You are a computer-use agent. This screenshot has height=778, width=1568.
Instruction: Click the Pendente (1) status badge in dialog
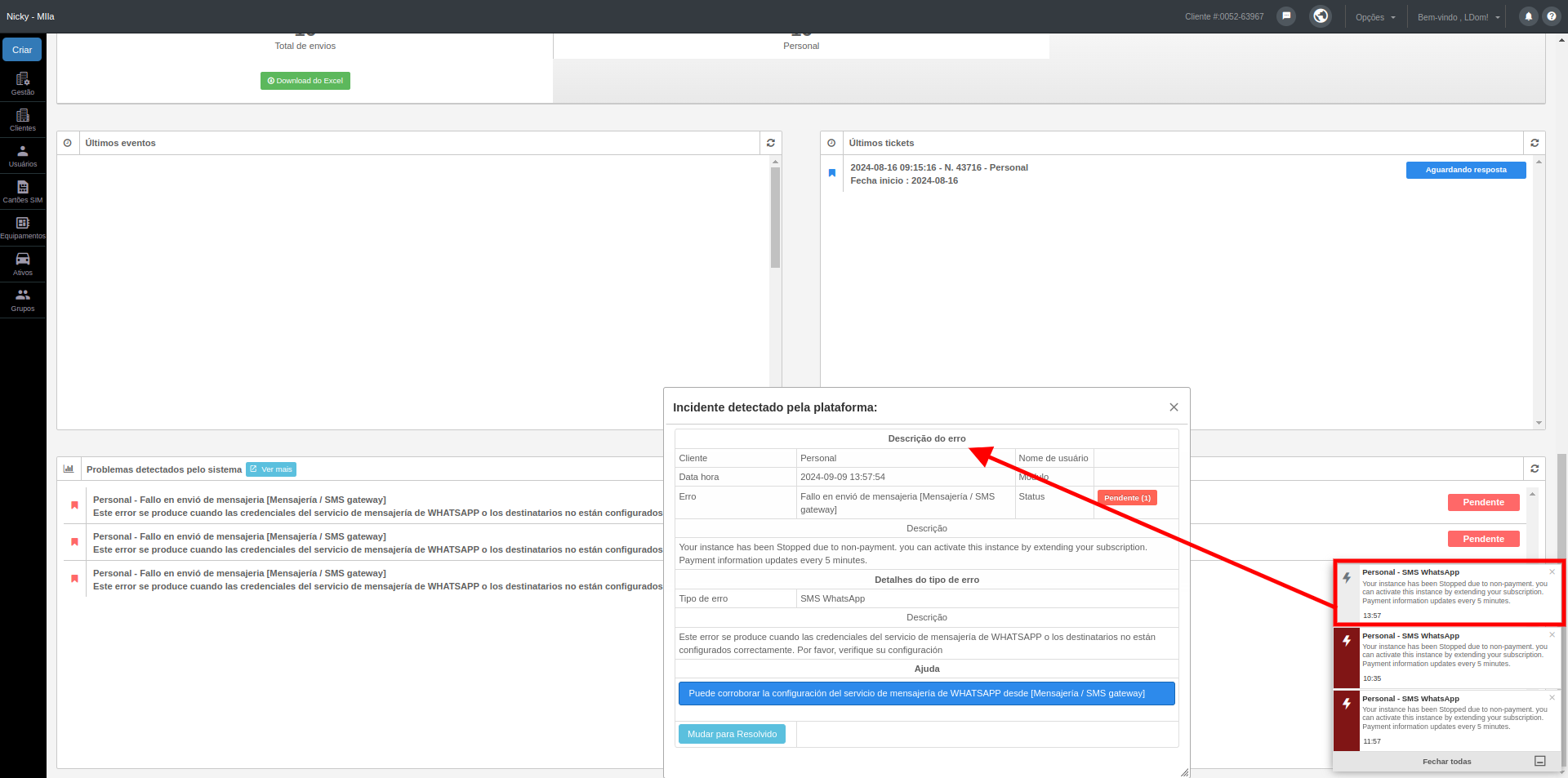click(1127, 498)
